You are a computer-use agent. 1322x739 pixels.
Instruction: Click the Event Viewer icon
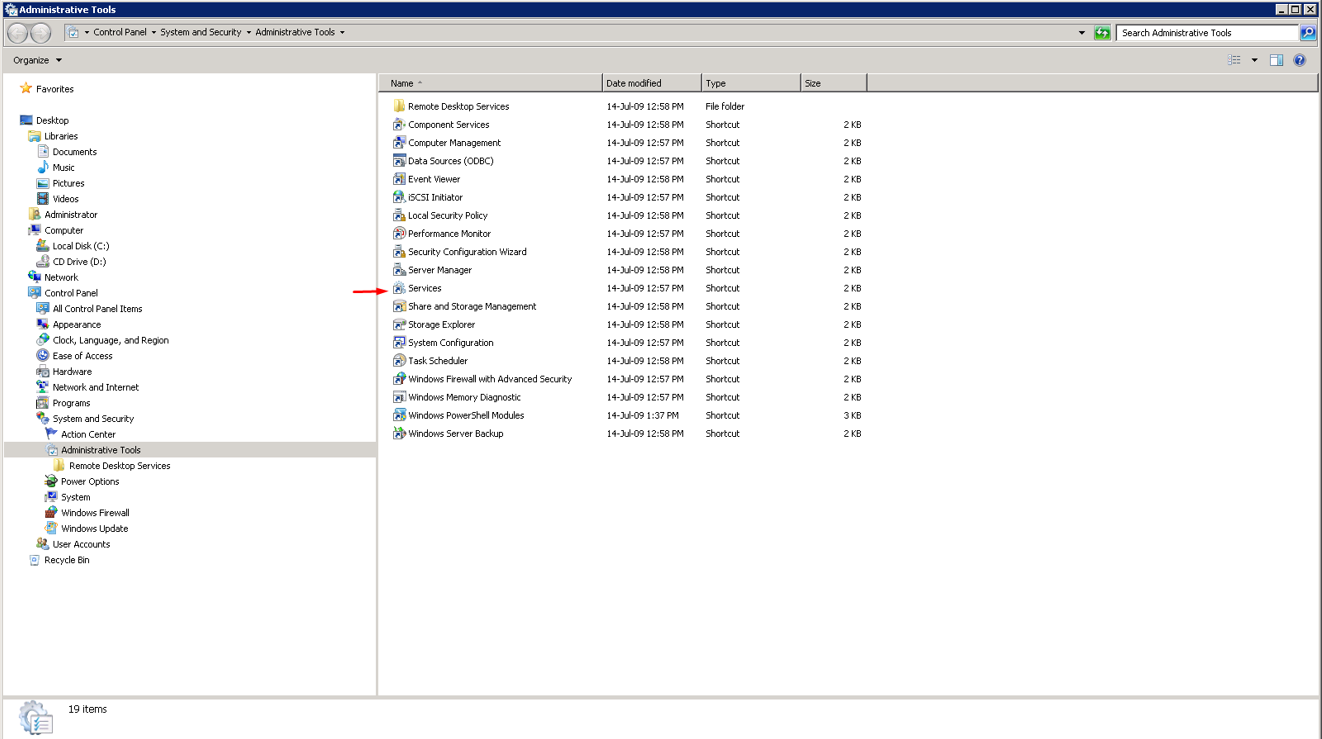tap(399, 179)
